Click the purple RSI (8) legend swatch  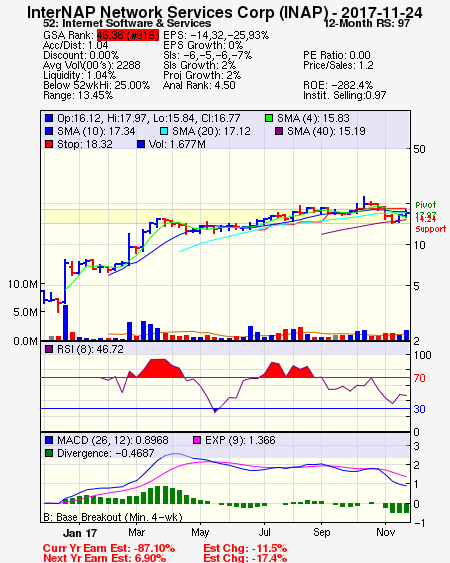coord(49,349)
